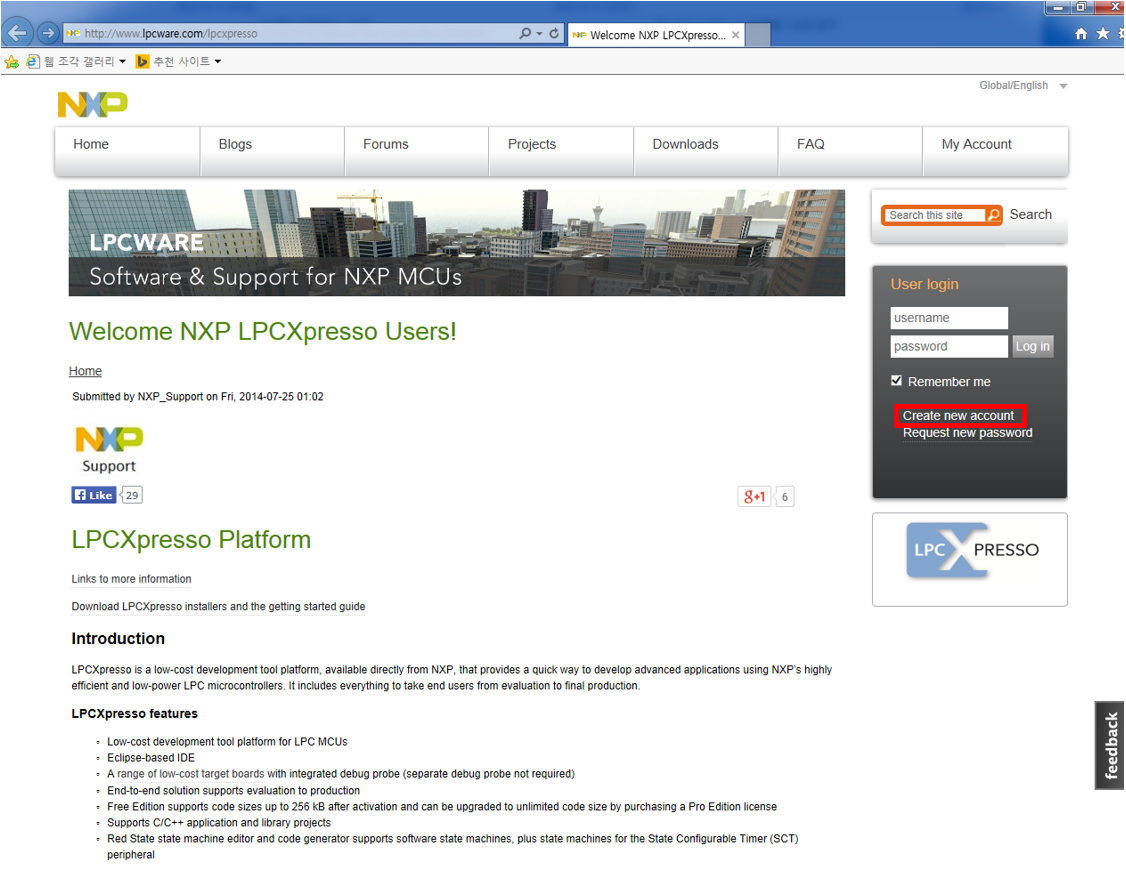The image size is (1126, 874).
Task: Click the LPCWARE city banner image
Action: tap(457, 243)
